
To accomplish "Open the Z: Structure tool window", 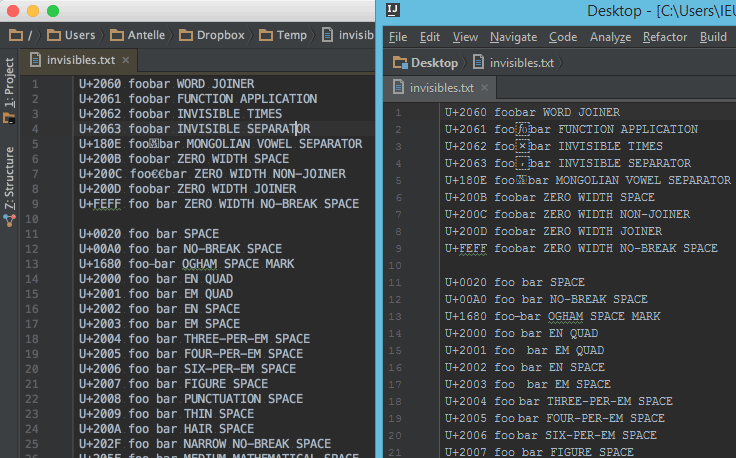I will tap(10, 178).
